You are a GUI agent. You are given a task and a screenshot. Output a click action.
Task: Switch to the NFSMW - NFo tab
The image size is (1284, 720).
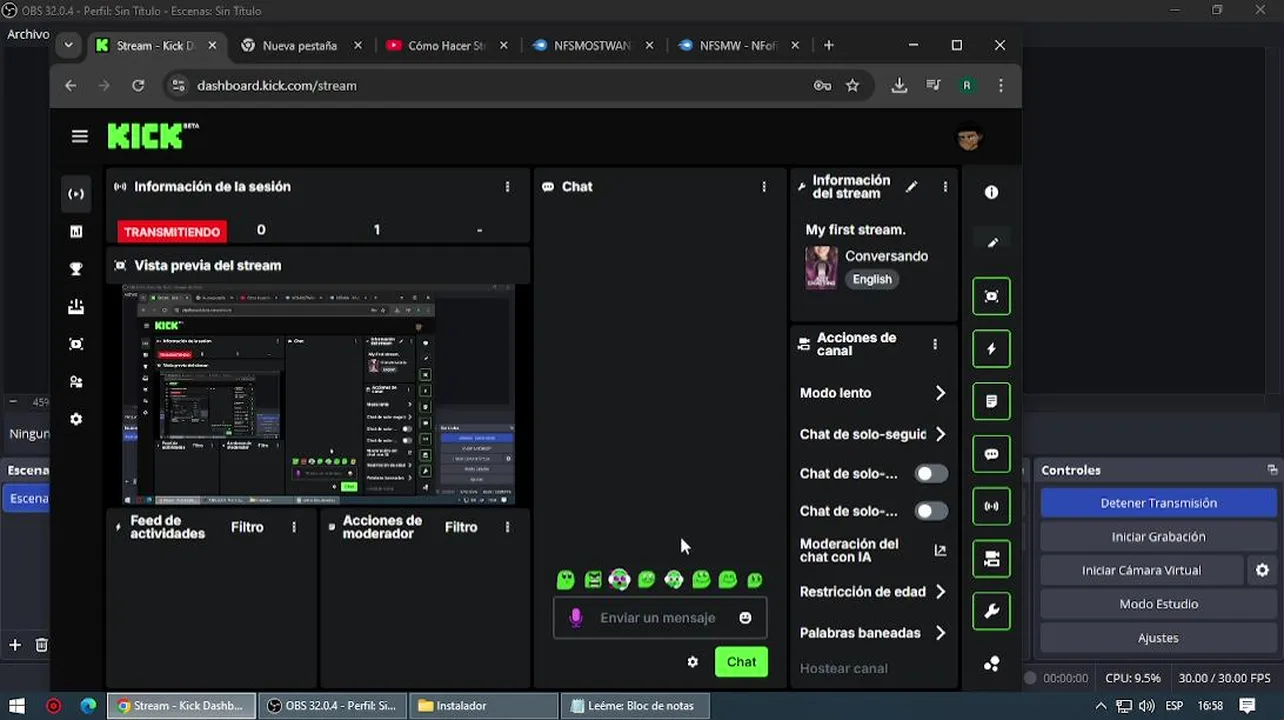[x=739, y=46]
